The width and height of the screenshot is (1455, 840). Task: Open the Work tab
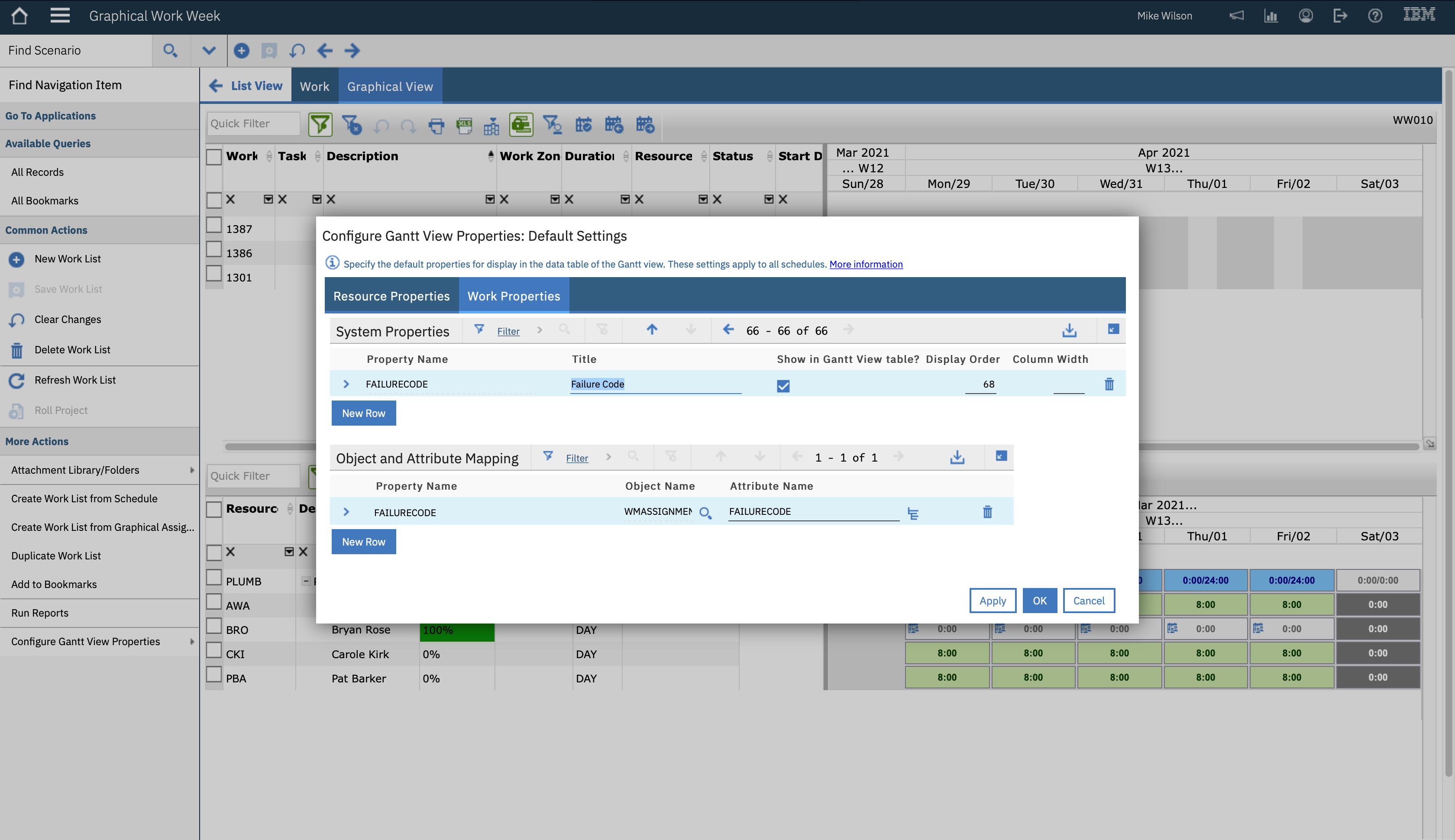pos(314,87)
